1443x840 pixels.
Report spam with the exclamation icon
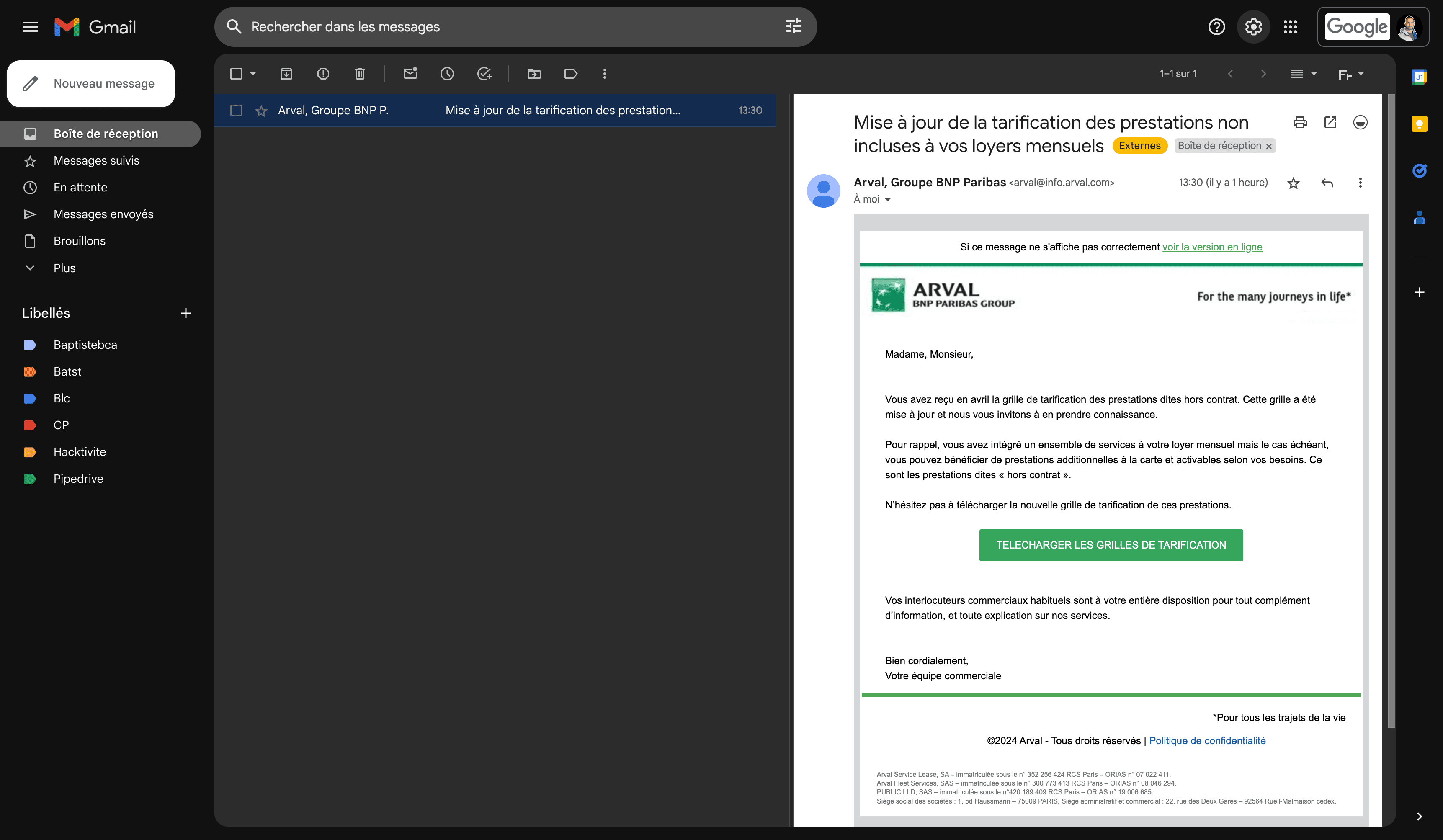point(323,73)
